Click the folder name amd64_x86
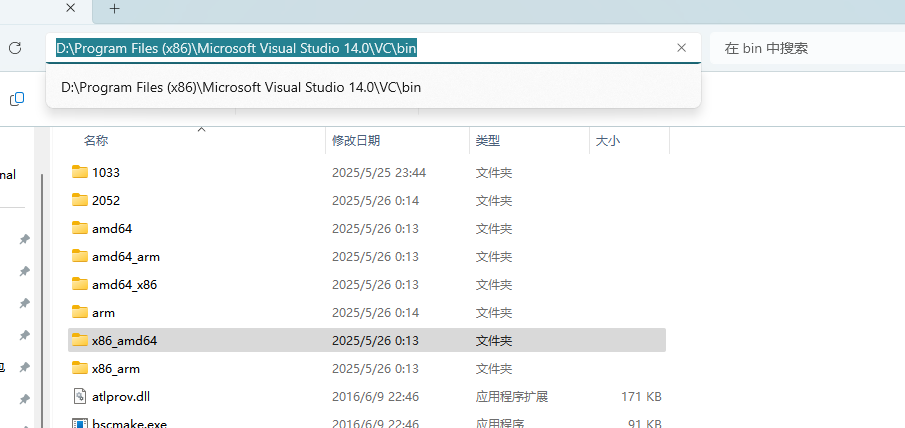The image size is (905, 428). click(x=124, y=284)
